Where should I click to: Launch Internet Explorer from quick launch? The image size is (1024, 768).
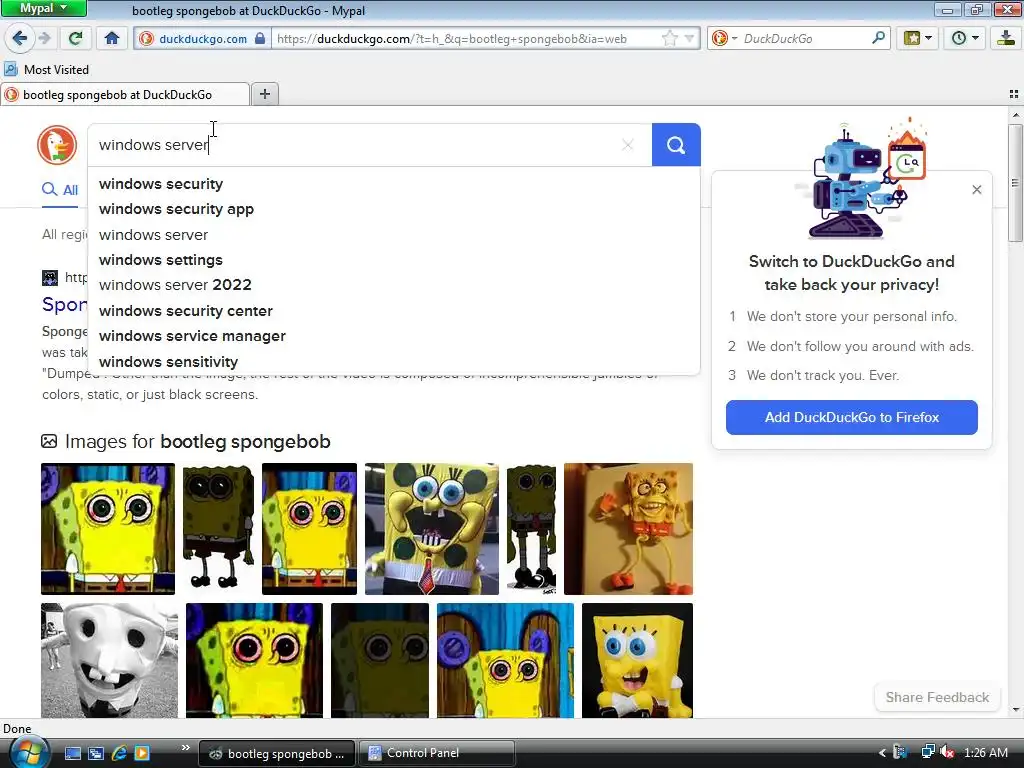pos(119,753)
